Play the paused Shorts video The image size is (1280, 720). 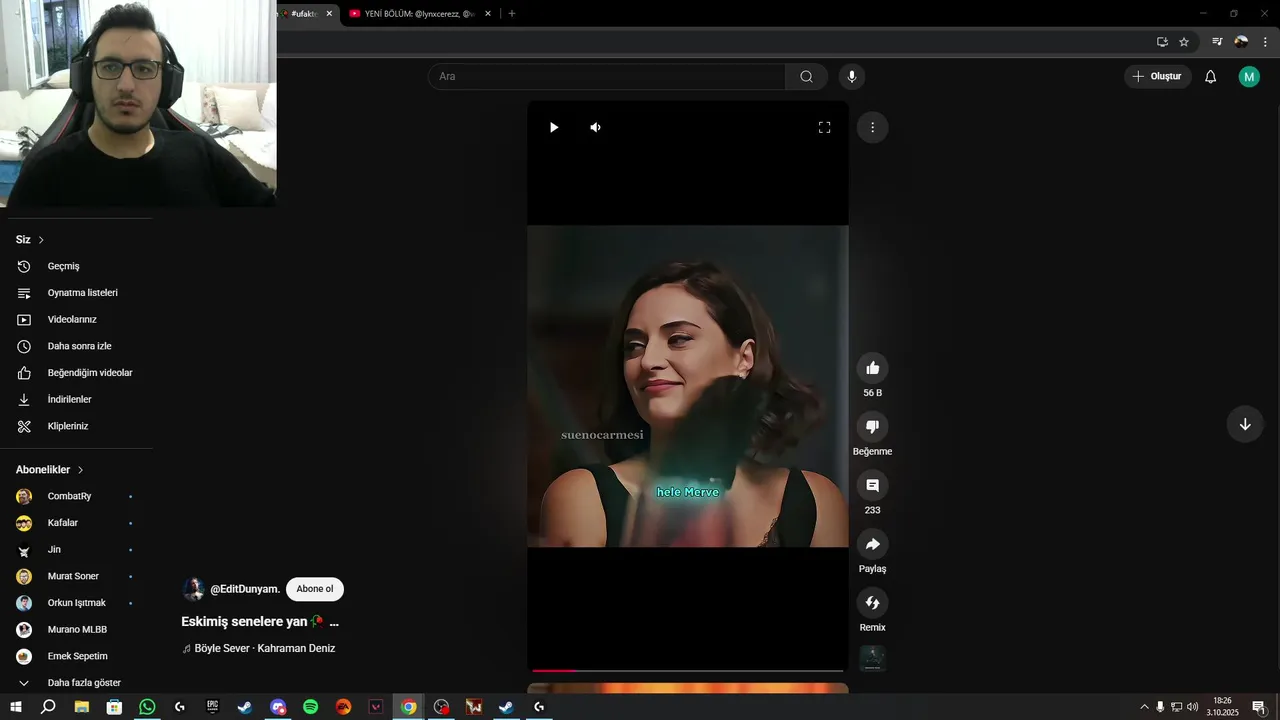553,127
